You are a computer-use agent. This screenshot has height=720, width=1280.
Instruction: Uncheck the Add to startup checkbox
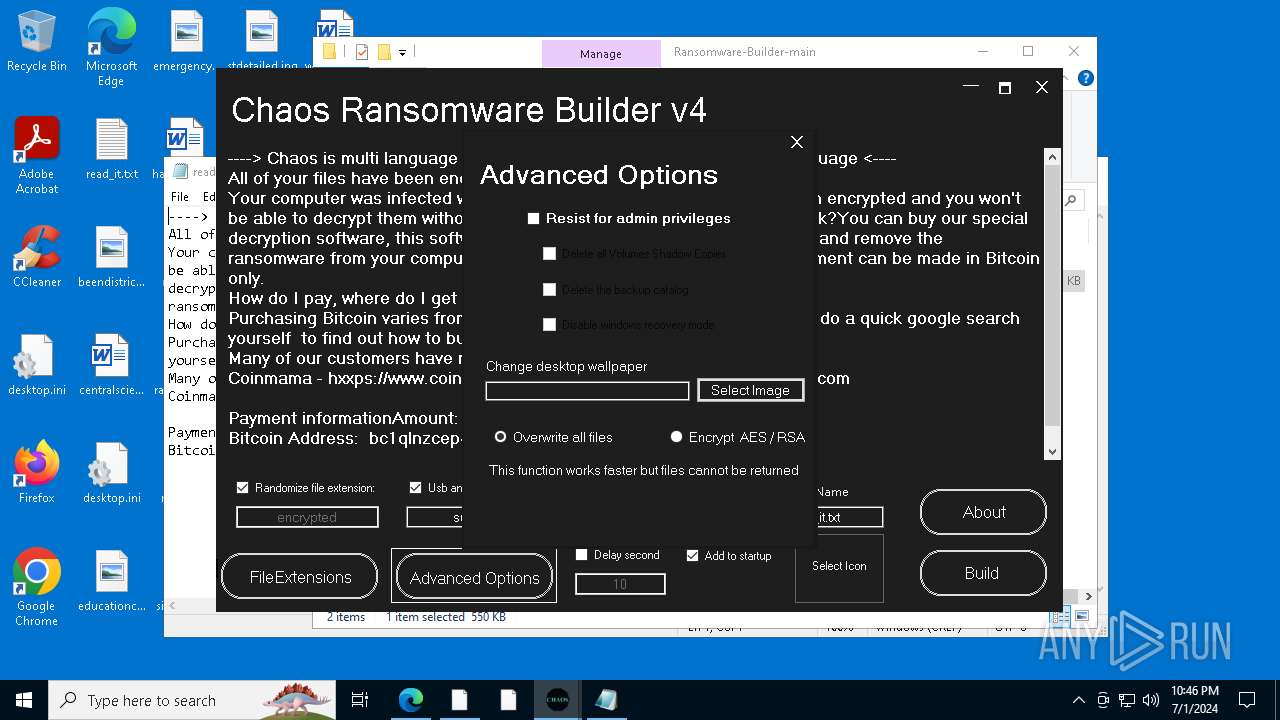(x=692, y=555)
